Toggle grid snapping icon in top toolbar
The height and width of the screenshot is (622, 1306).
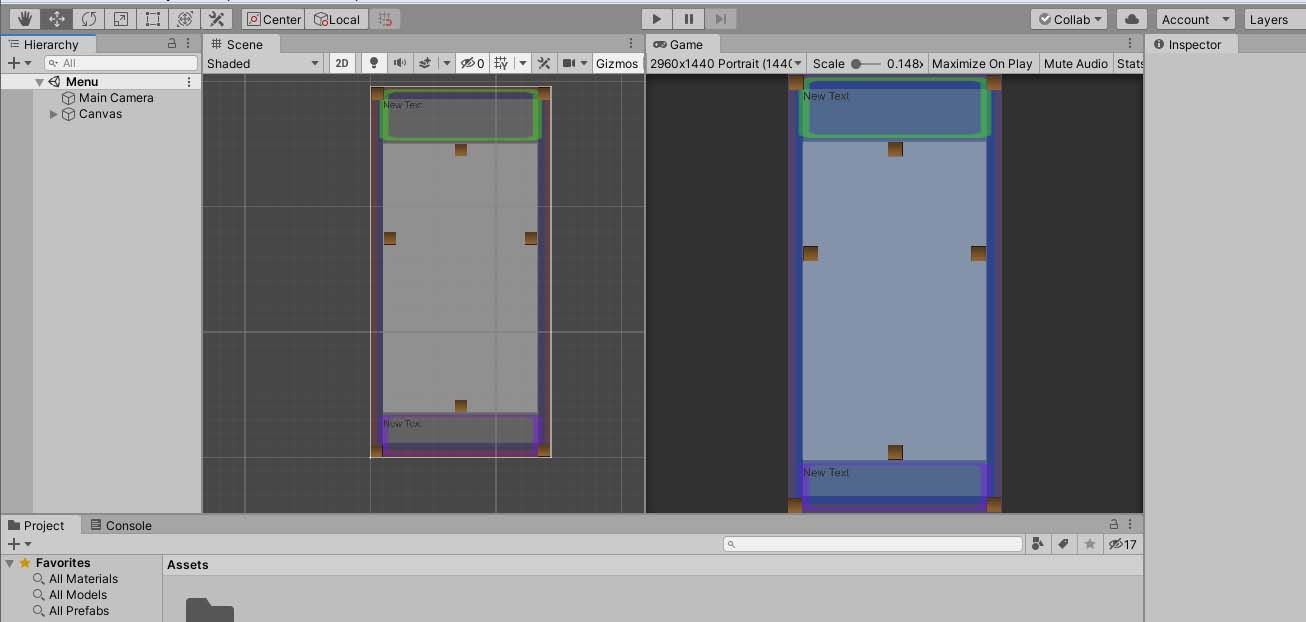tap(384, 19)
